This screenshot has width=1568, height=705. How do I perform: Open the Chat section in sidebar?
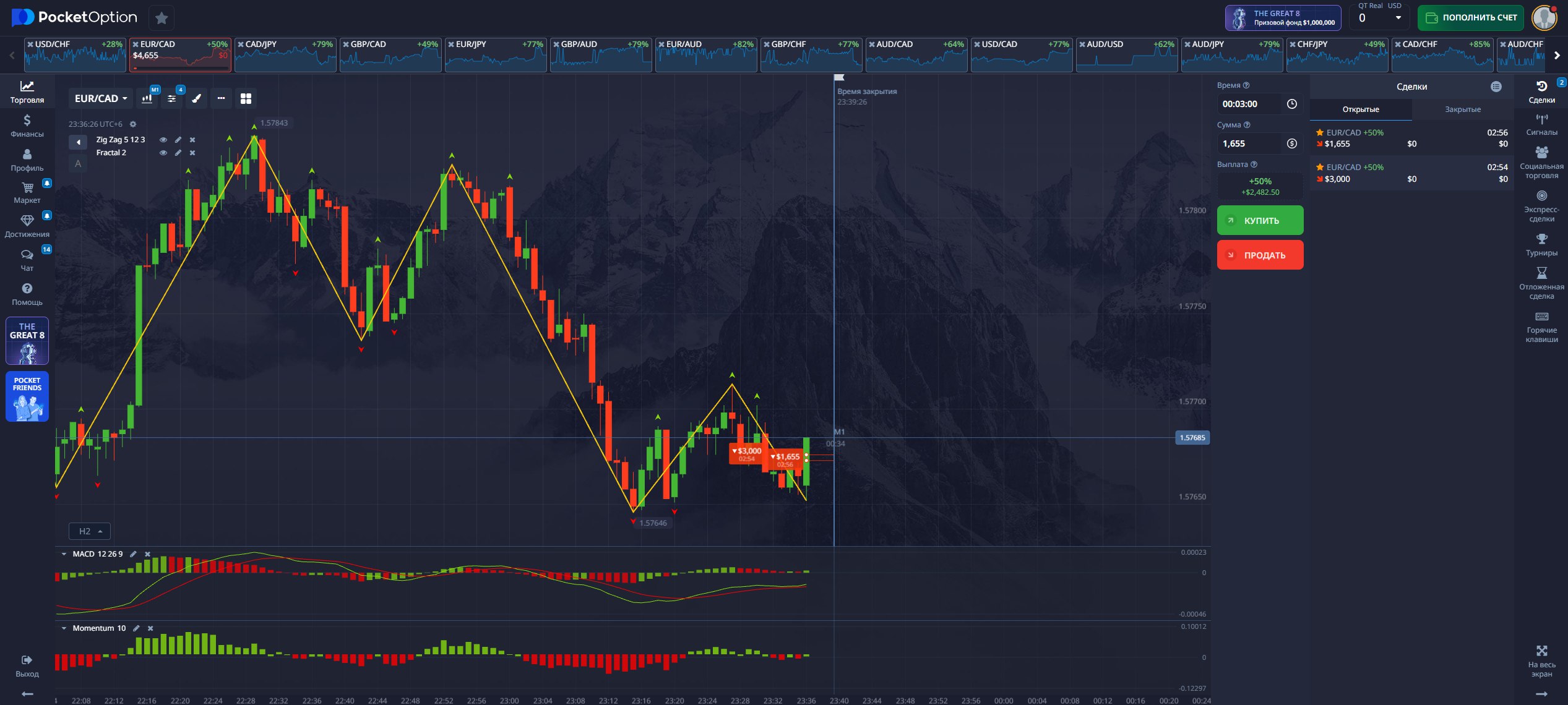pyautogui.click(x=27, y=260)
